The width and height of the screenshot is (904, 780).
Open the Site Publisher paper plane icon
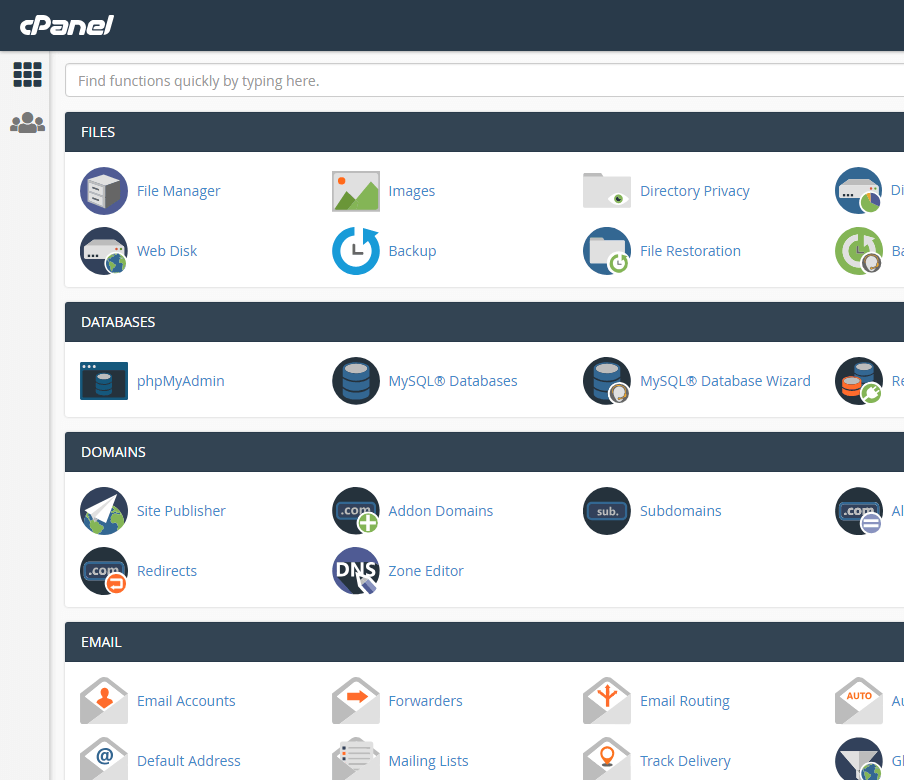[104, 511]
